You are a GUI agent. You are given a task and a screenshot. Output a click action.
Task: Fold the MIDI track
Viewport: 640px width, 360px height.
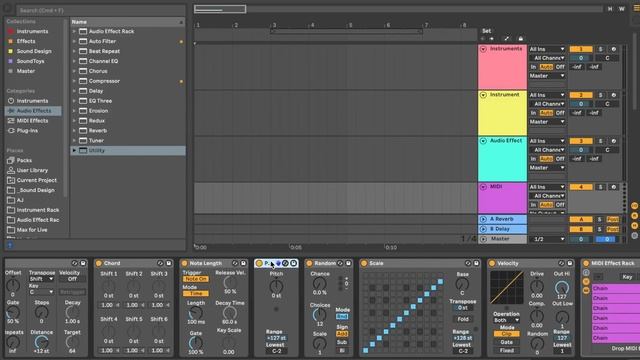coord(483,187)
